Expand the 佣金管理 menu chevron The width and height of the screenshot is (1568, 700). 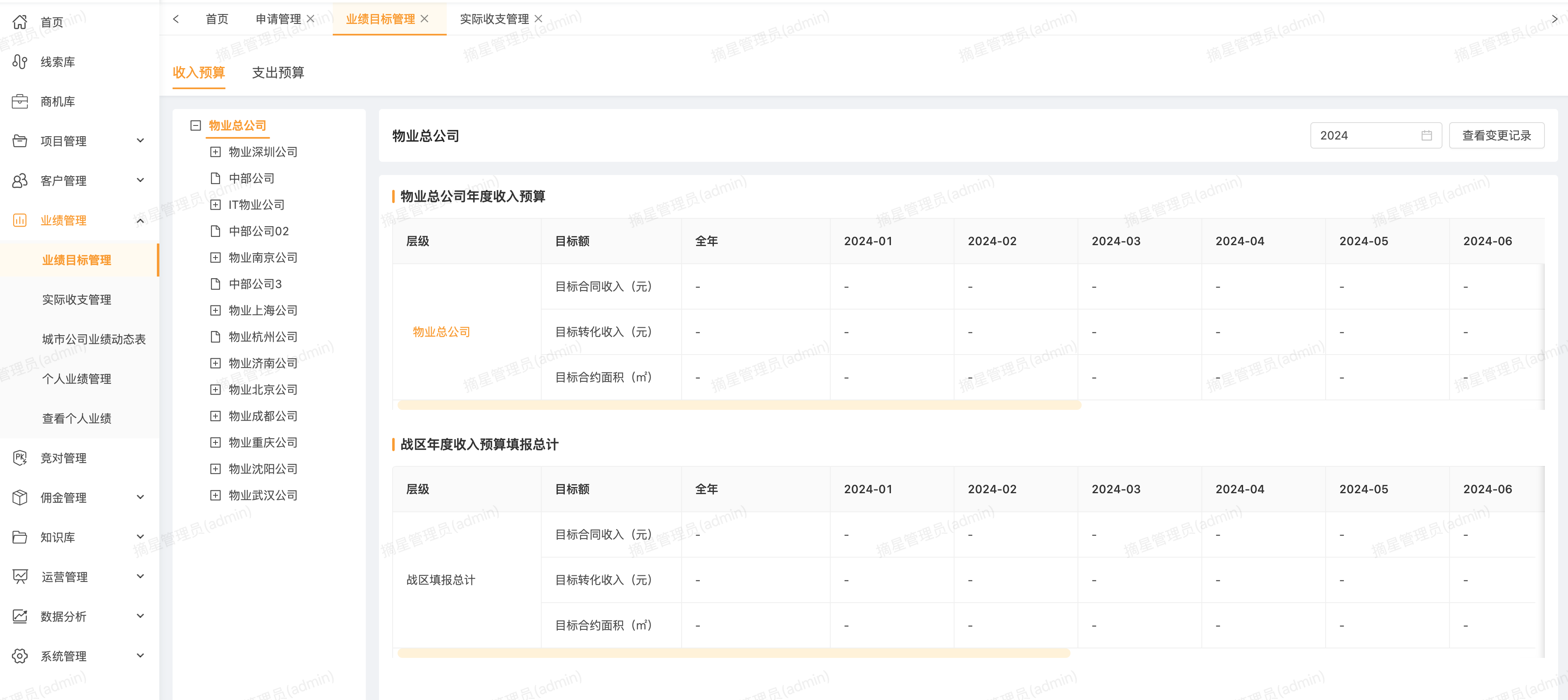click(141, 497)
